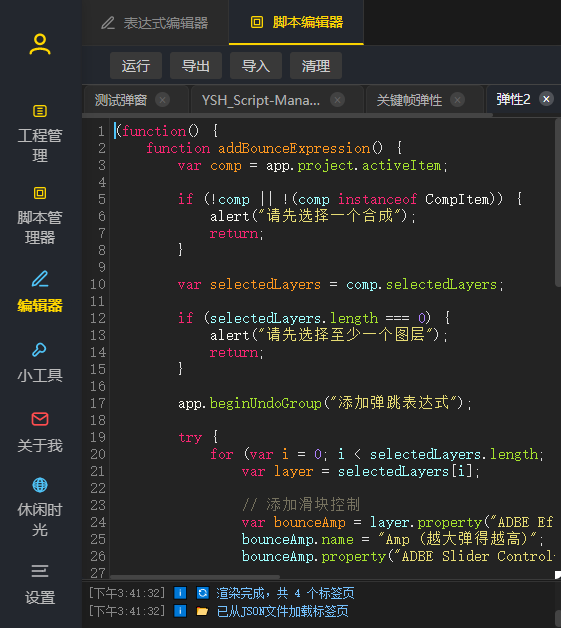This screenshot has width=561, height=628.
Task: Close the 测试弹窗 tab
Action: [x=163, y=100]
